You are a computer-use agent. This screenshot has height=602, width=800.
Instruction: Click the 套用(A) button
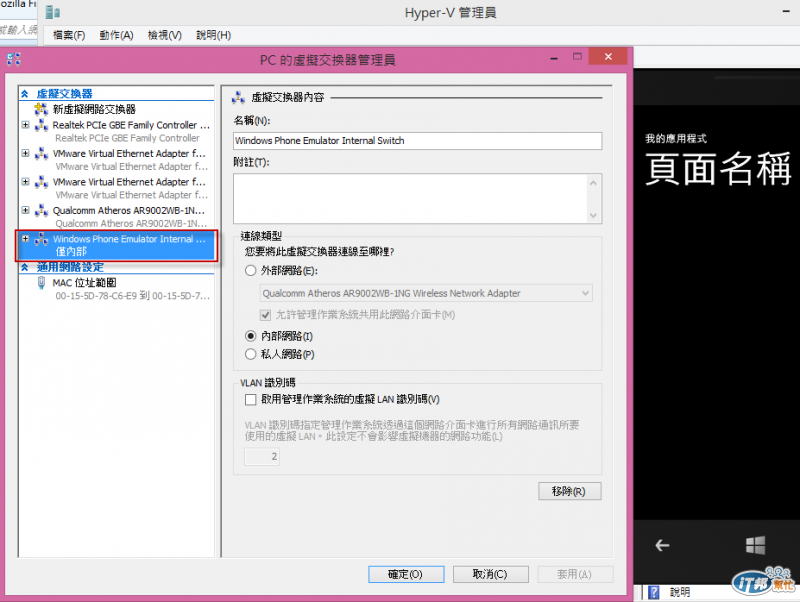tap(575, 574)
